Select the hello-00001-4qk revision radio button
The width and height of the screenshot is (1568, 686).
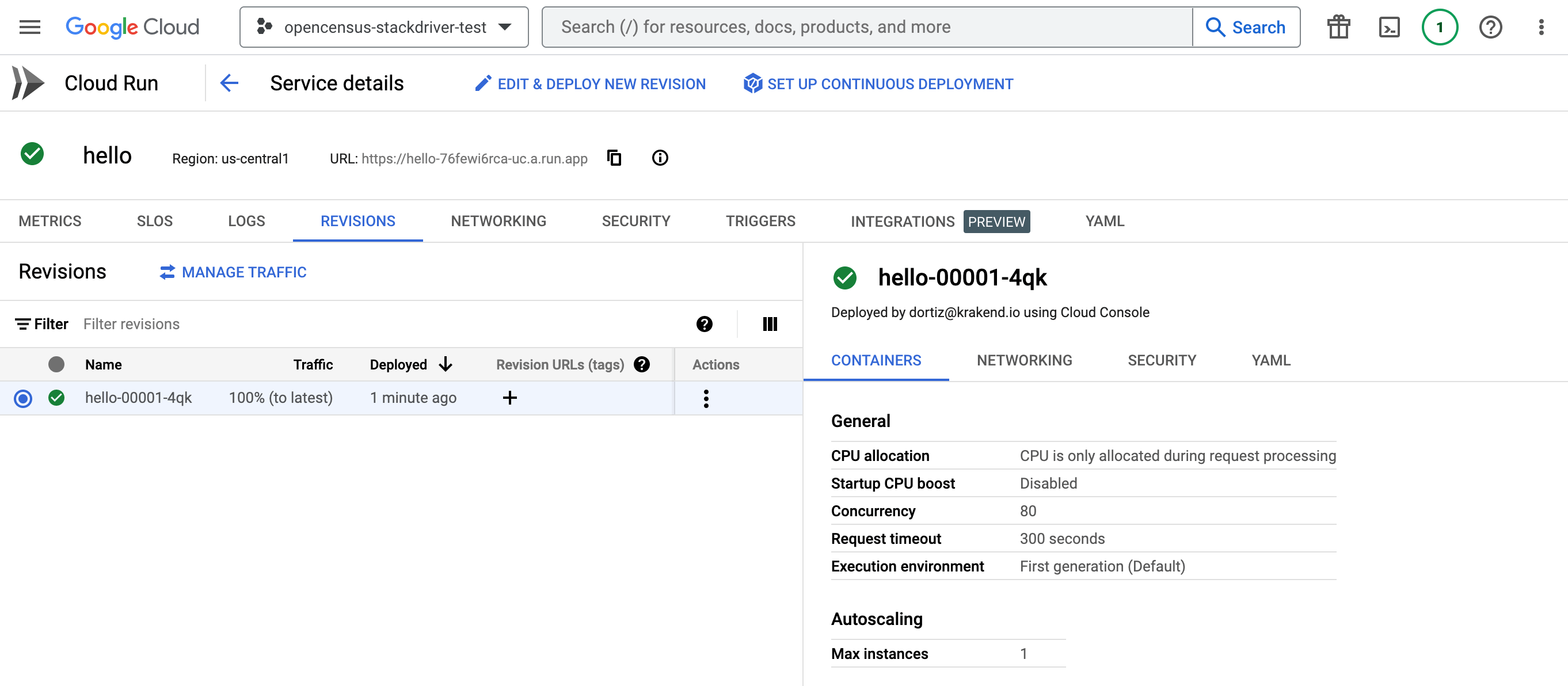pos(23,398)
